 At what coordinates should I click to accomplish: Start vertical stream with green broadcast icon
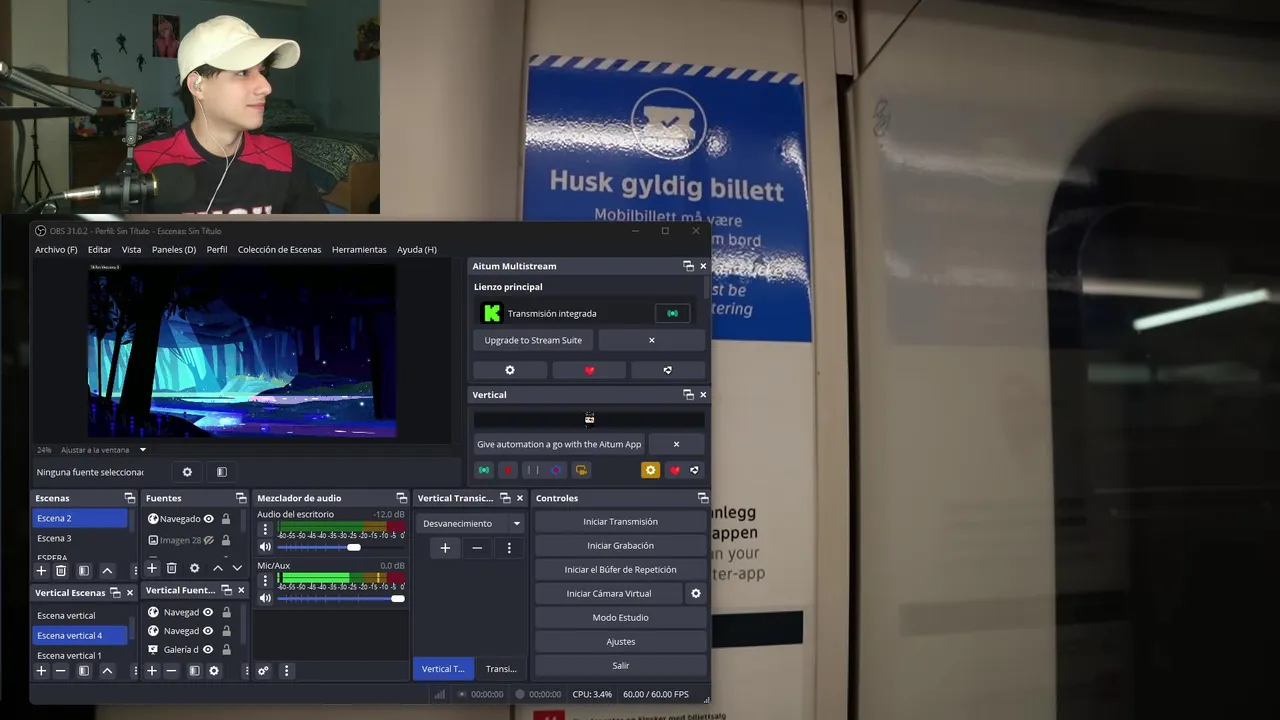[x=484, y=470]
